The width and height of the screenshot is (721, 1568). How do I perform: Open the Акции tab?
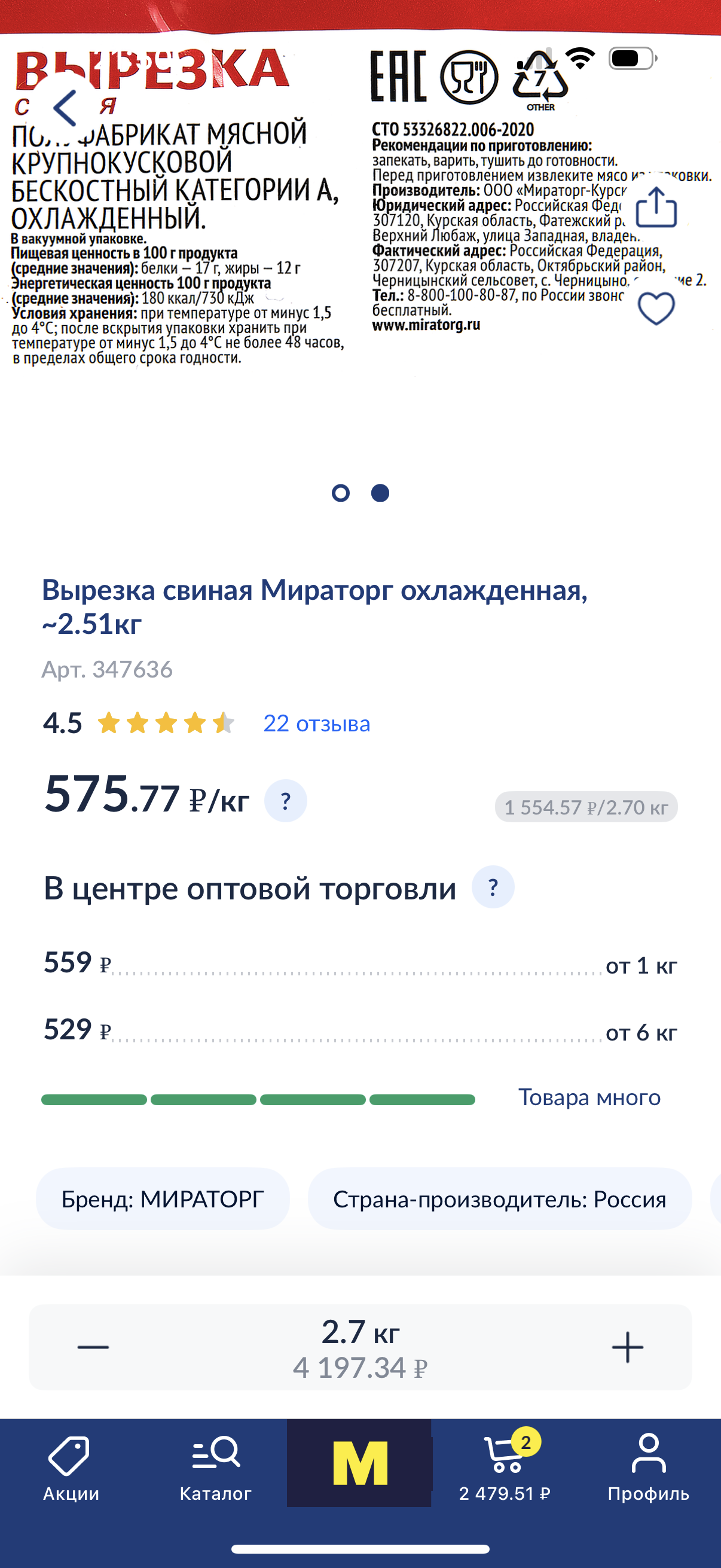(x=71, y=1468)
